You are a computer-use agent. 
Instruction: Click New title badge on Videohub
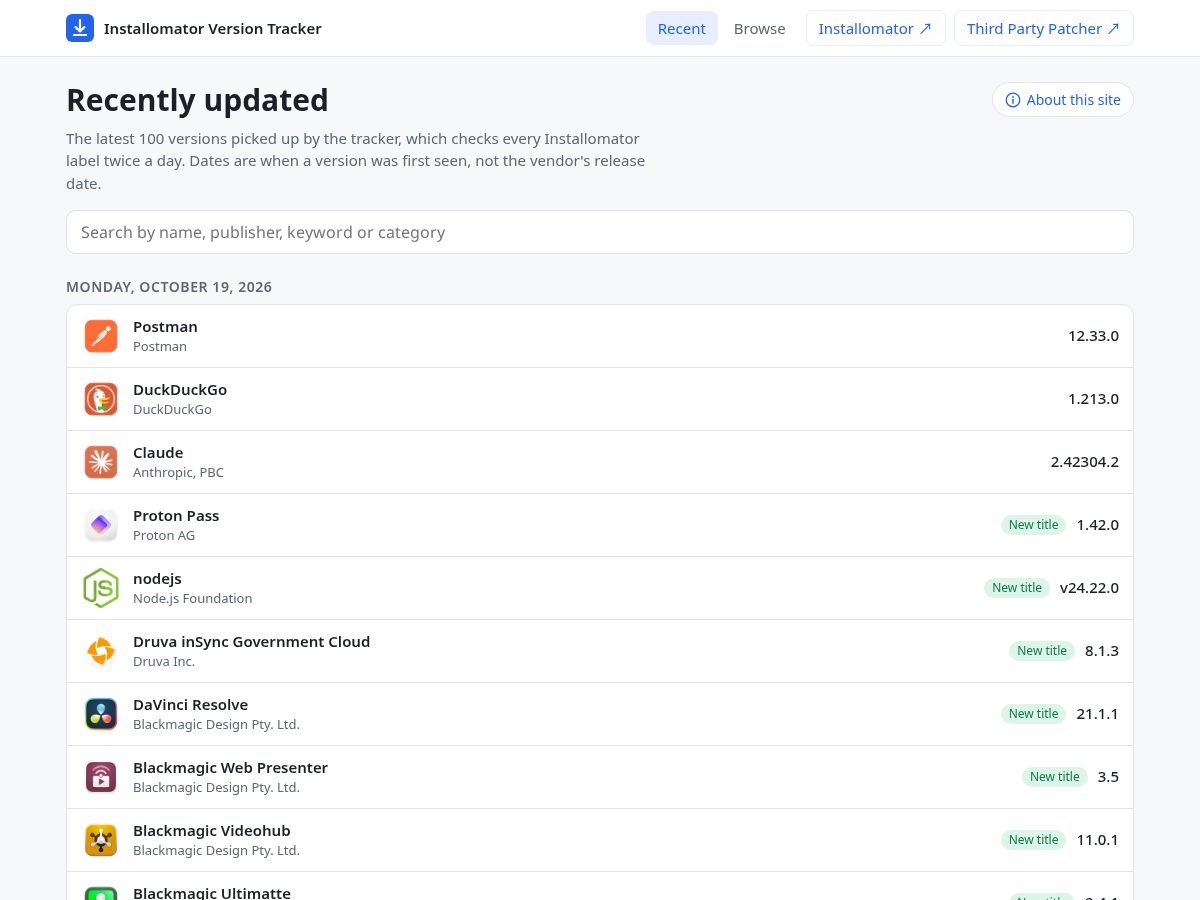[1033, 840]
